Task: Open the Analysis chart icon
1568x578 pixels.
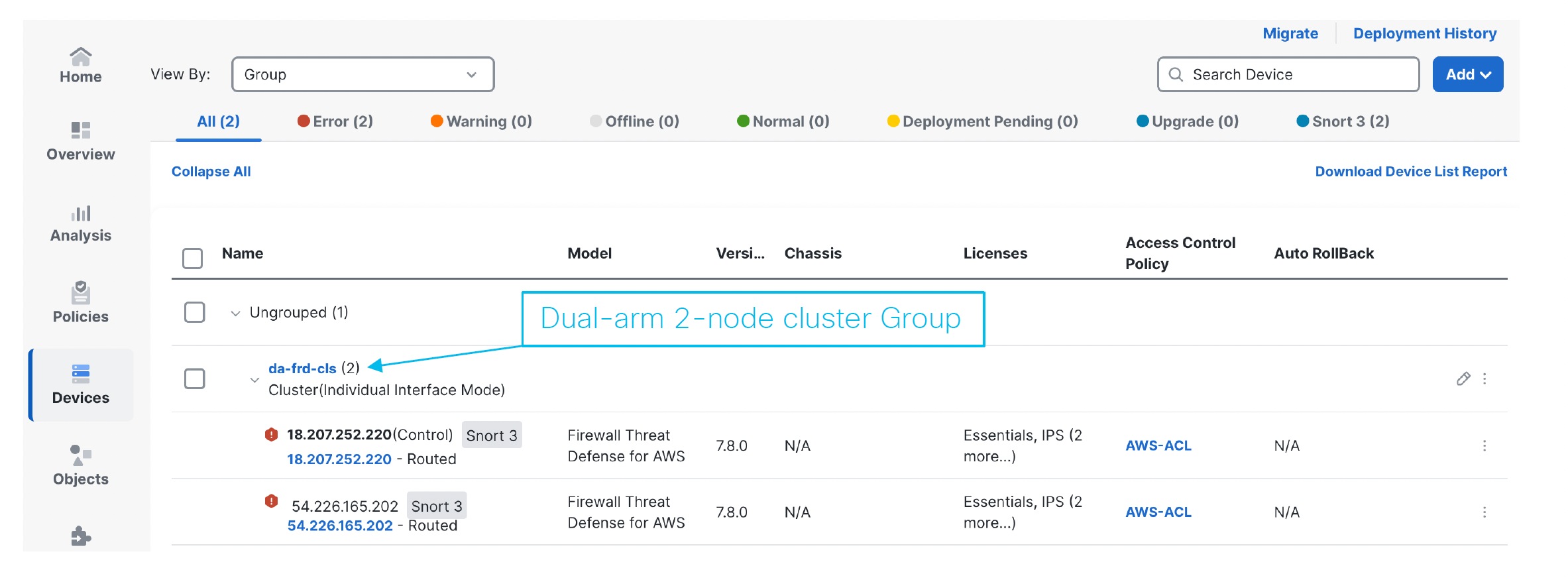Action: click(x=80, y=213)
